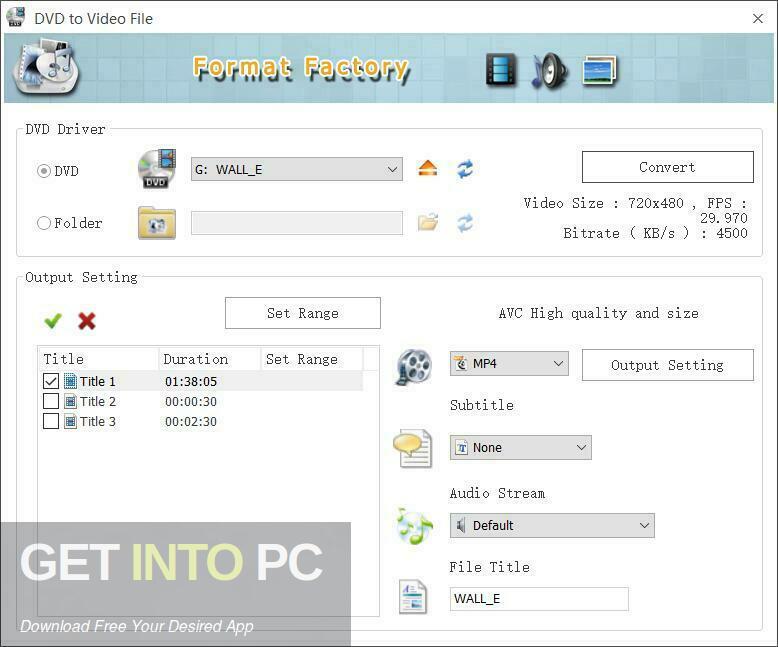The width and height of the screenshot is (778, 647).
Task: Click AVC High quality and size text
Action: pos(598,313)
